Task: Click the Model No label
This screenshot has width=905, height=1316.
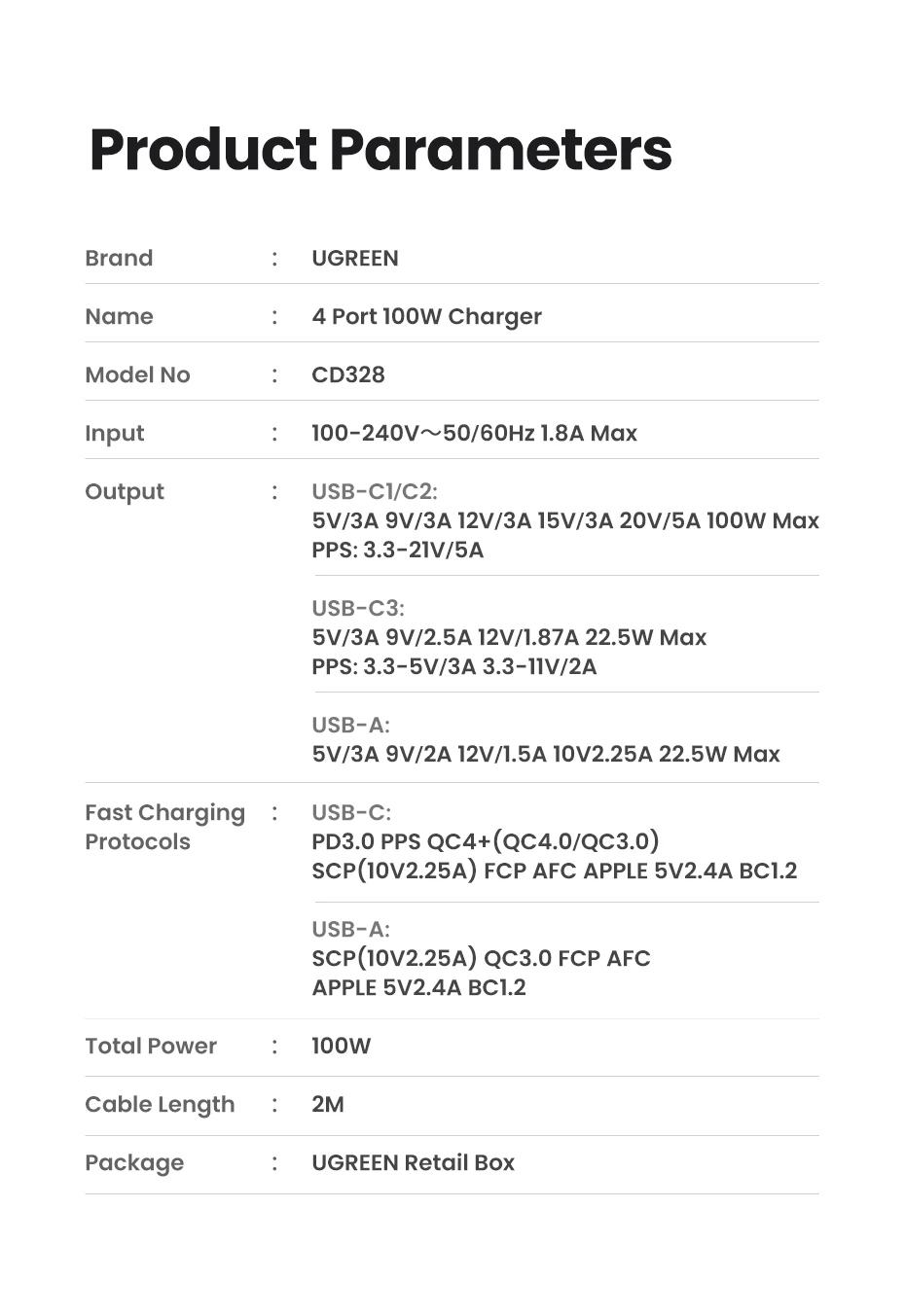Action: click(x=137, y=374)
